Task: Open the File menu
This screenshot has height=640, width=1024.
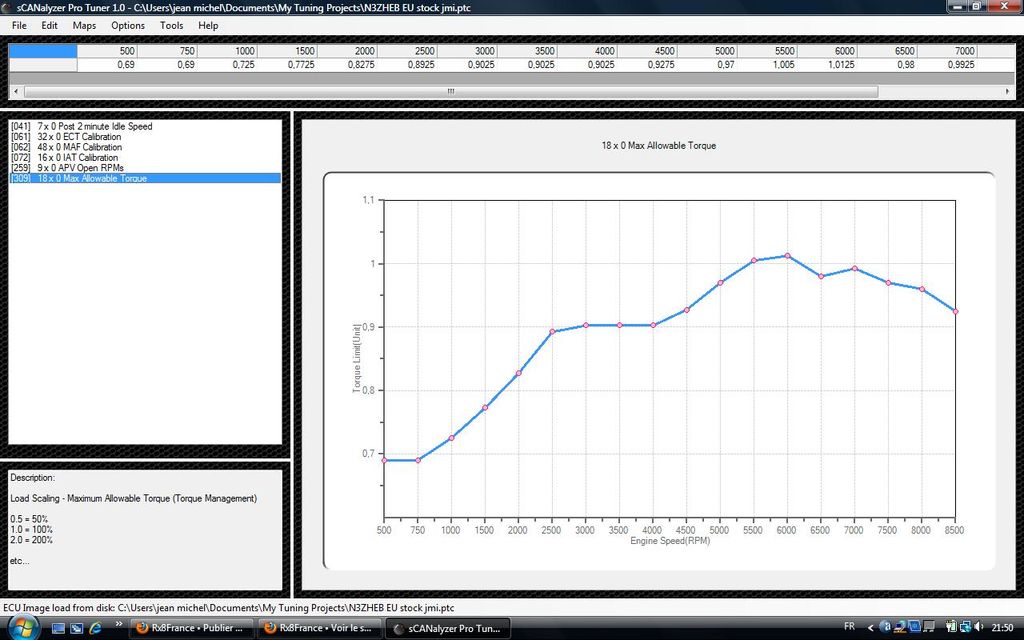Action: [x=19, y=25]
